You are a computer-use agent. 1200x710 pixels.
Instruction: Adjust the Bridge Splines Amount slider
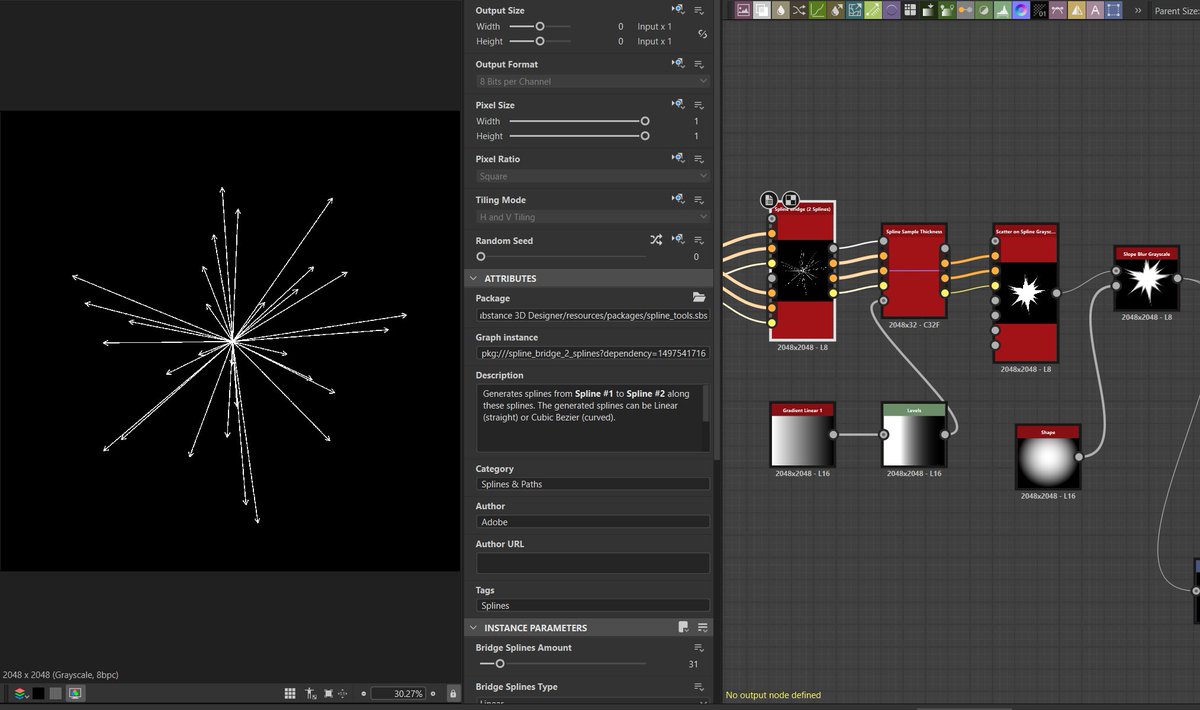coord(563,663)
